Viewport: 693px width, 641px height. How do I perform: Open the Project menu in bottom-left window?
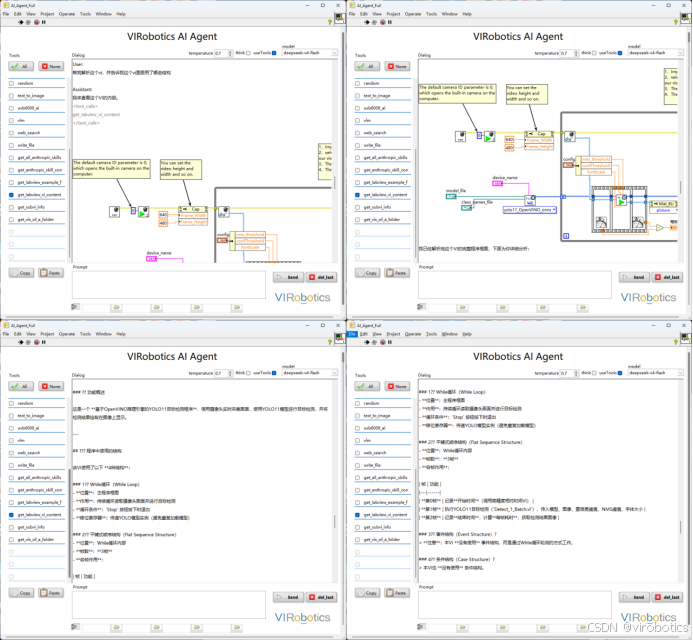[x=47, y=334]
